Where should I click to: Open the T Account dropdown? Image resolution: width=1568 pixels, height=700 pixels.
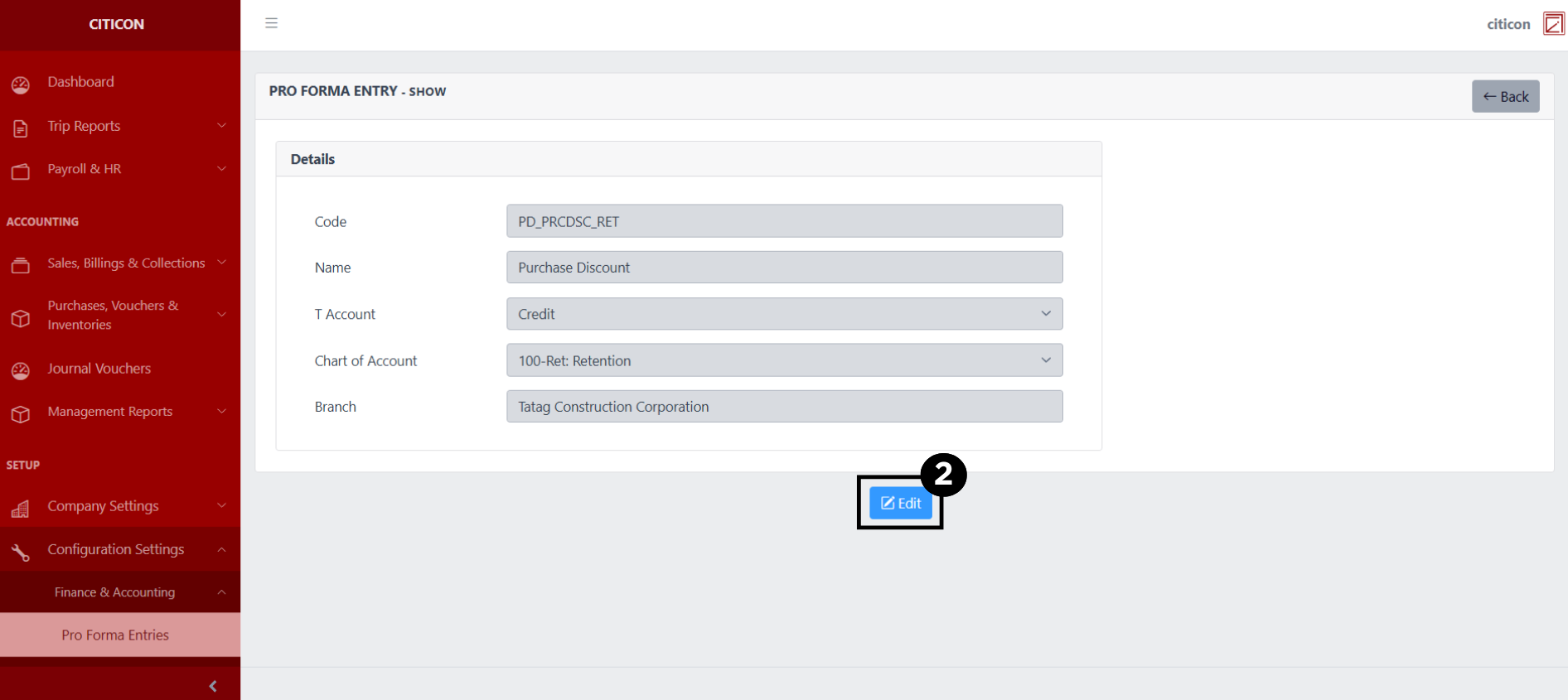pyautogui.click(x=784, y=314)
